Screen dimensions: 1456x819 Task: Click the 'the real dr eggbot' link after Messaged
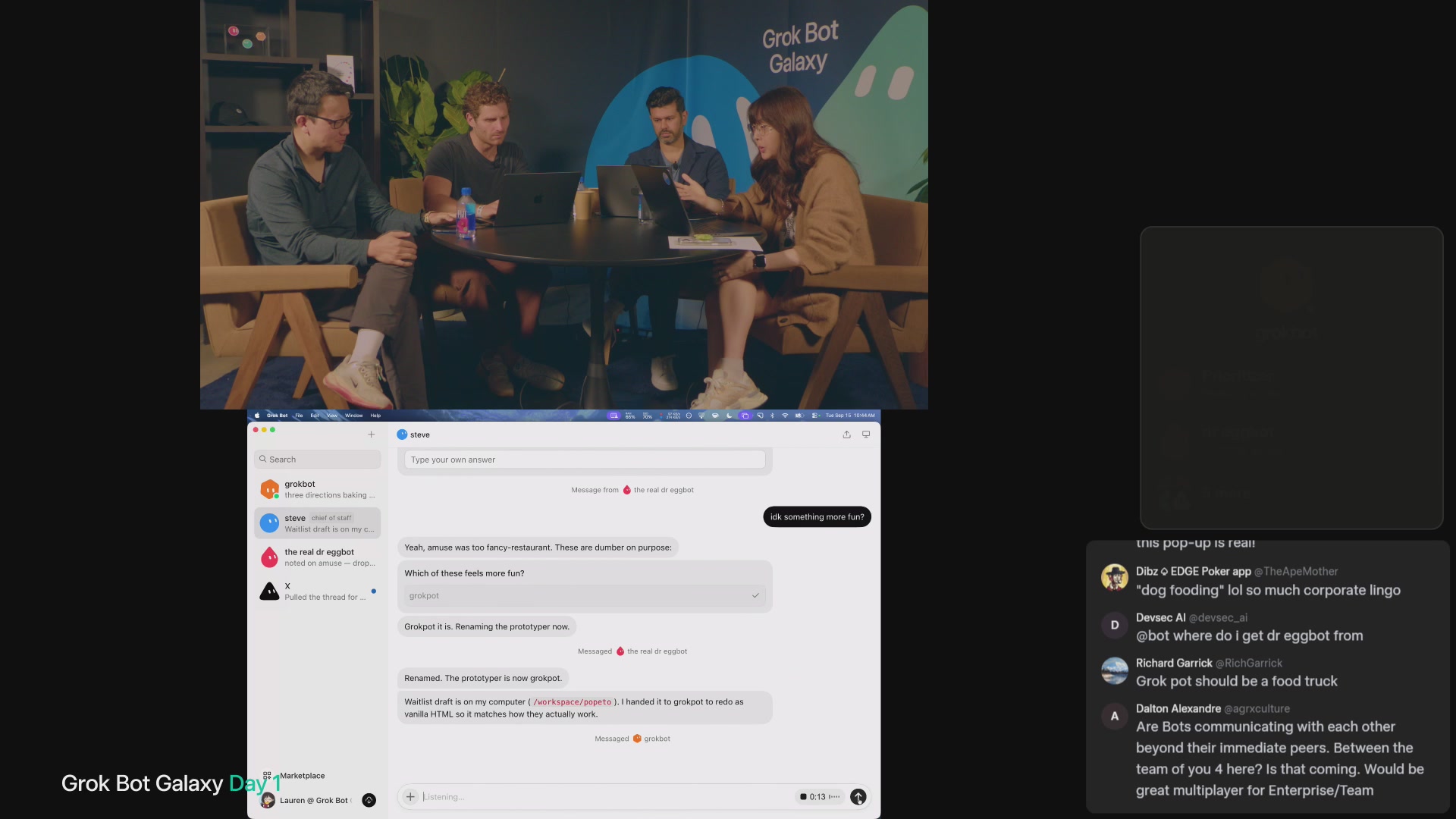[x=657, y=651]
